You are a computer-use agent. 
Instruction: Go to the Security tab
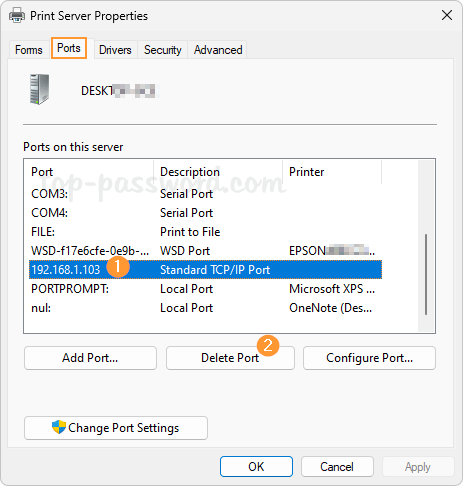coord(163,50)
